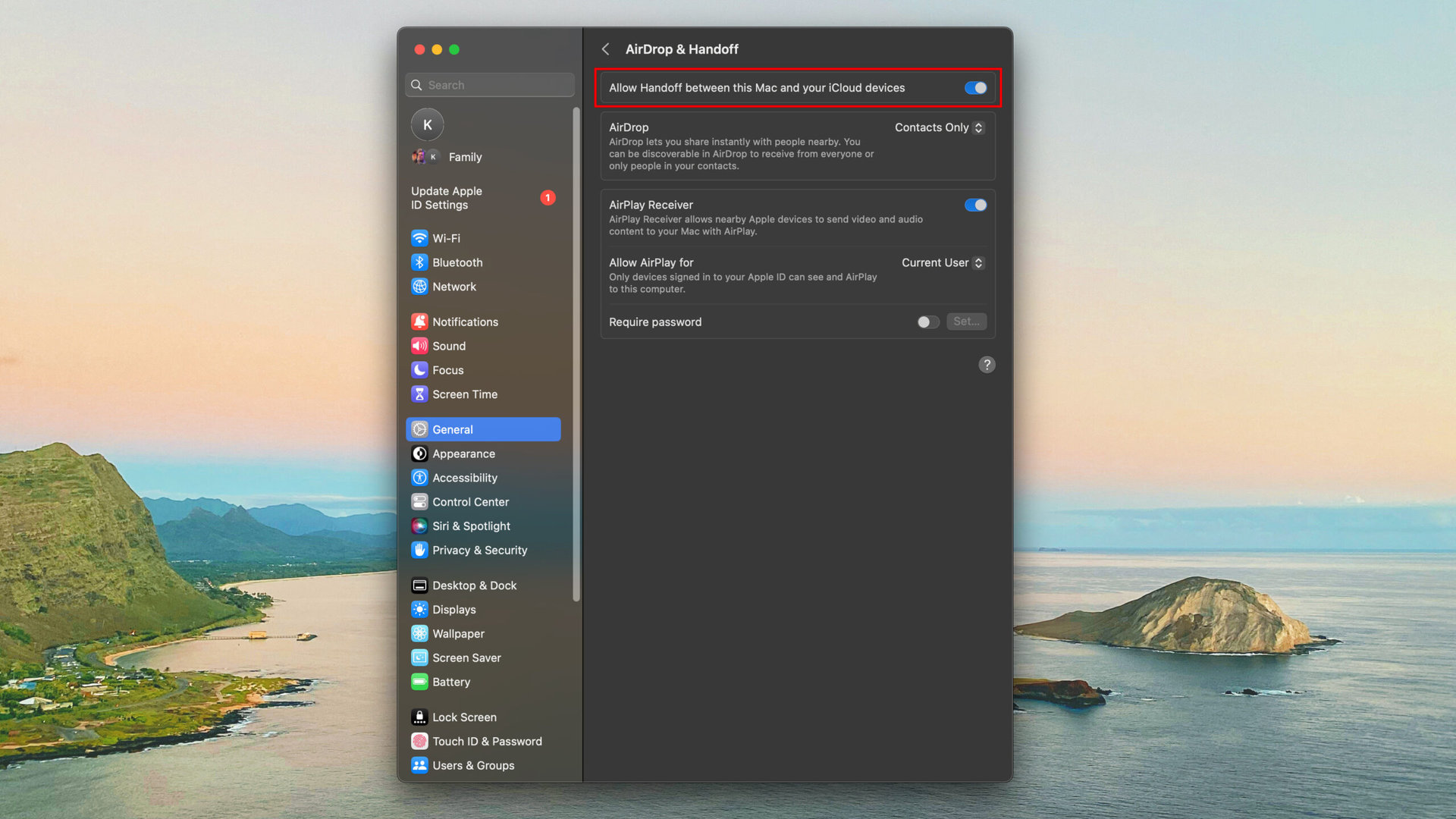The image size is (1456, 819).
Task: Click Screen Time hourglass icon
Action: [419, 394]
